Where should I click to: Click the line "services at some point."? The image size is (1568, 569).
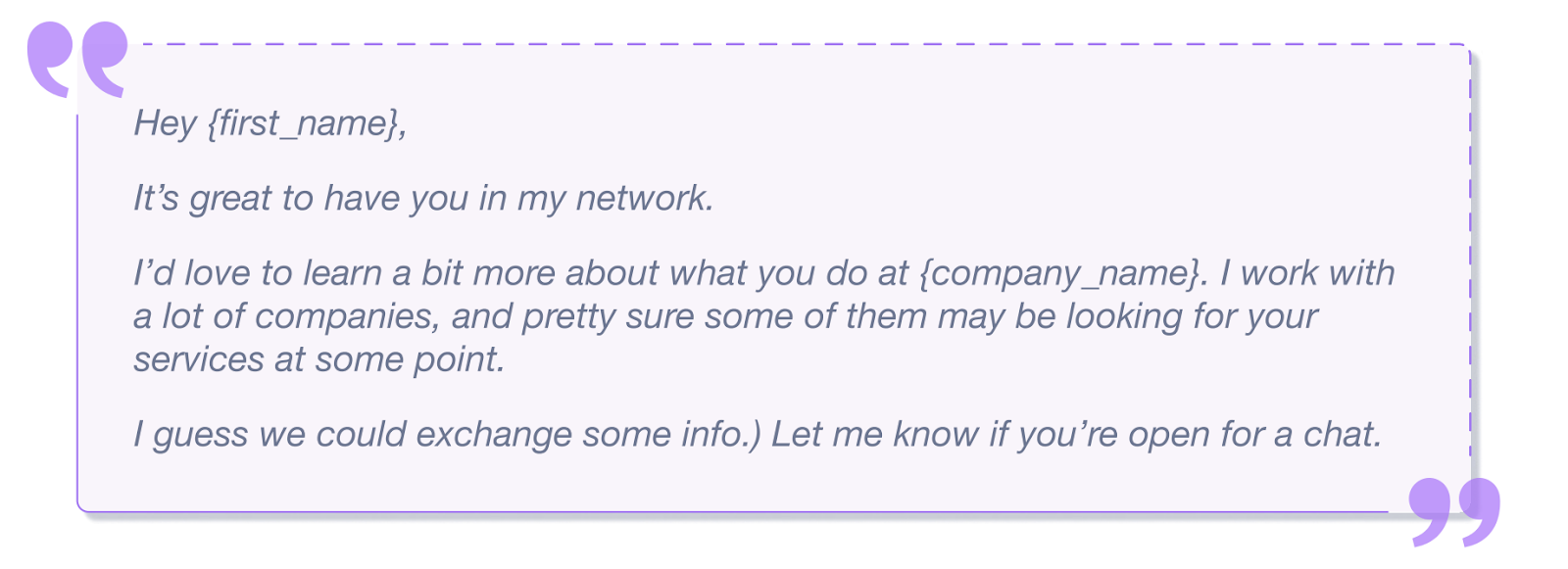pos(319,359)
